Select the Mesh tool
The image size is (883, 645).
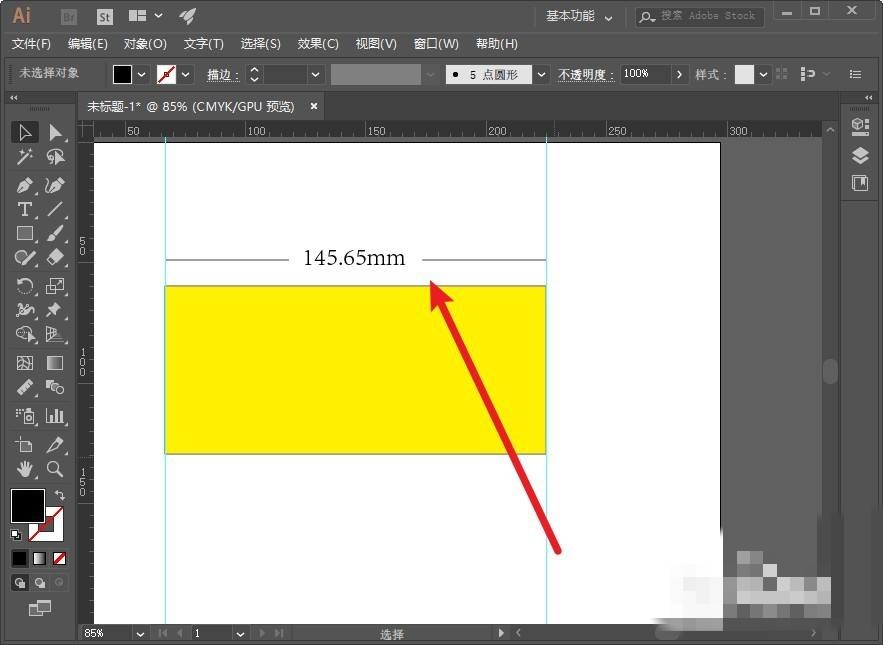click(25, 363)
